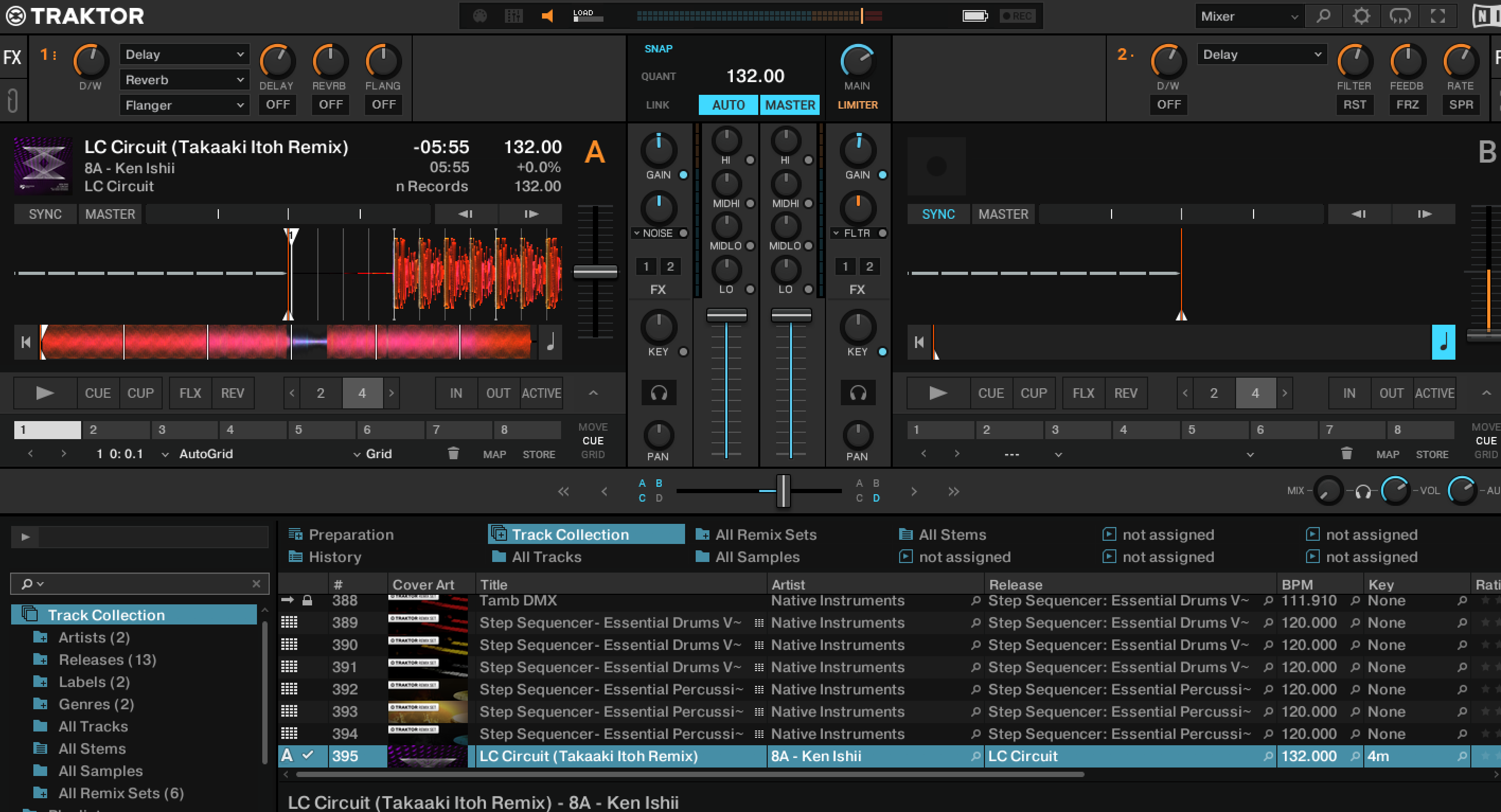Clear the browser search field X
This screenshot has width=1501, height=812.
[256, 583]
